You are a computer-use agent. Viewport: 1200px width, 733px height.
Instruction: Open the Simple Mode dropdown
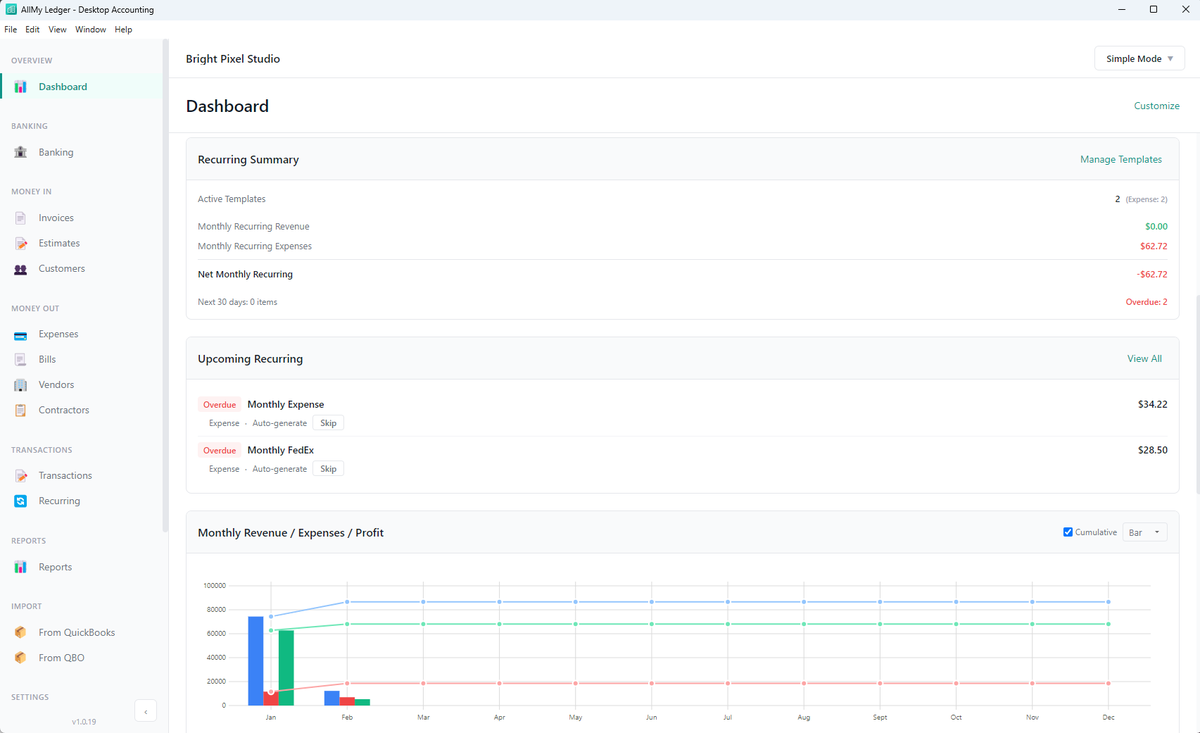click(1140, 59)
